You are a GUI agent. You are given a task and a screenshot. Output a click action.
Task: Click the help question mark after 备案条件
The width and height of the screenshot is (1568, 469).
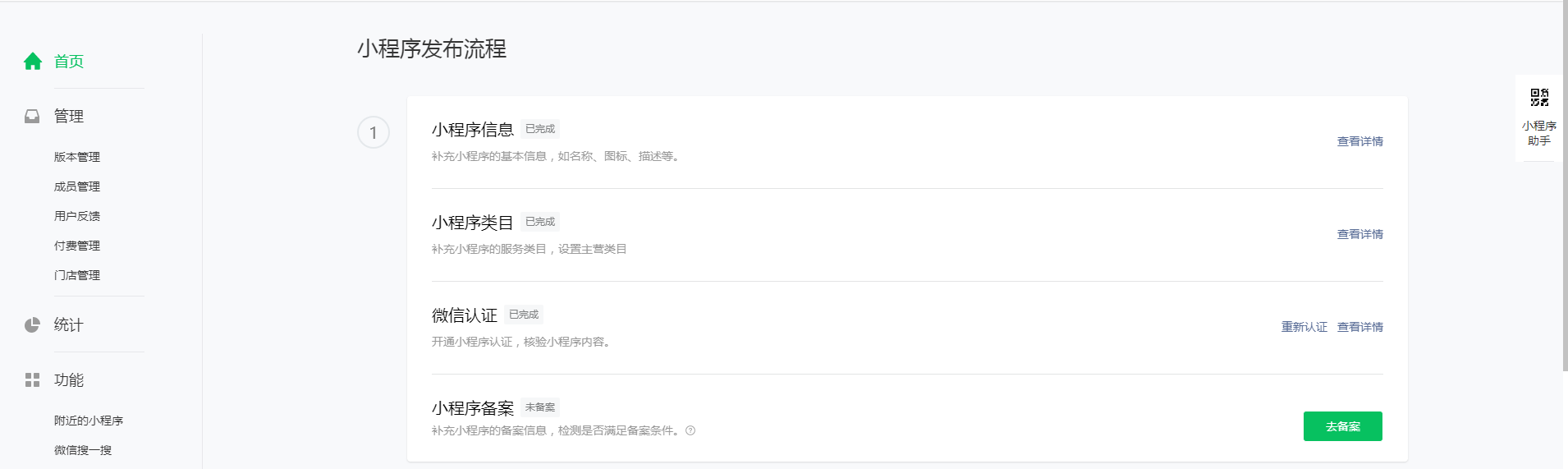pyautogui.click(x=690, y=430)
